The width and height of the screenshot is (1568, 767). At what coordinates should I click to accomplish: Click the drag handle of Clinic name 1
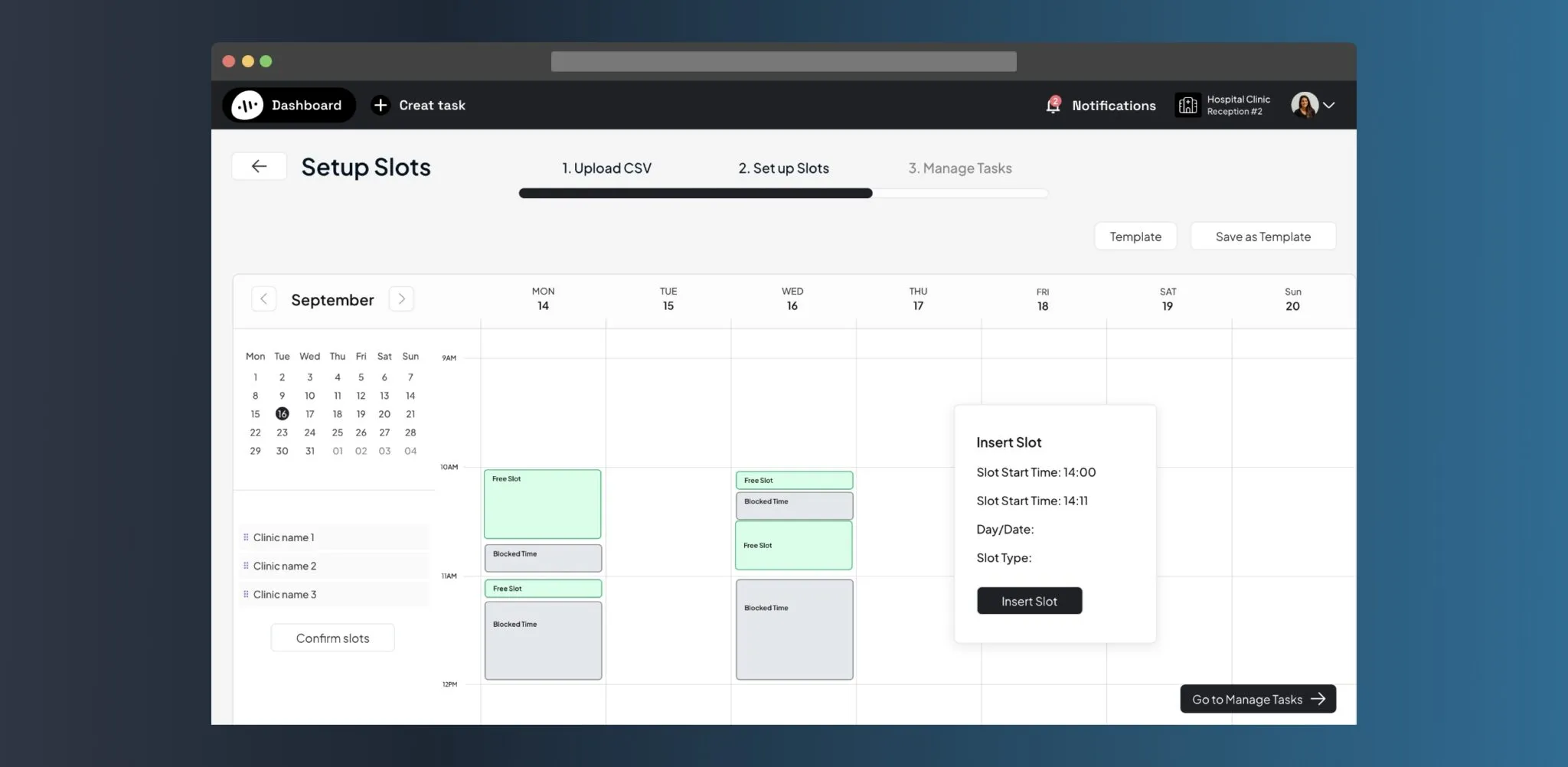pos(246,537)
